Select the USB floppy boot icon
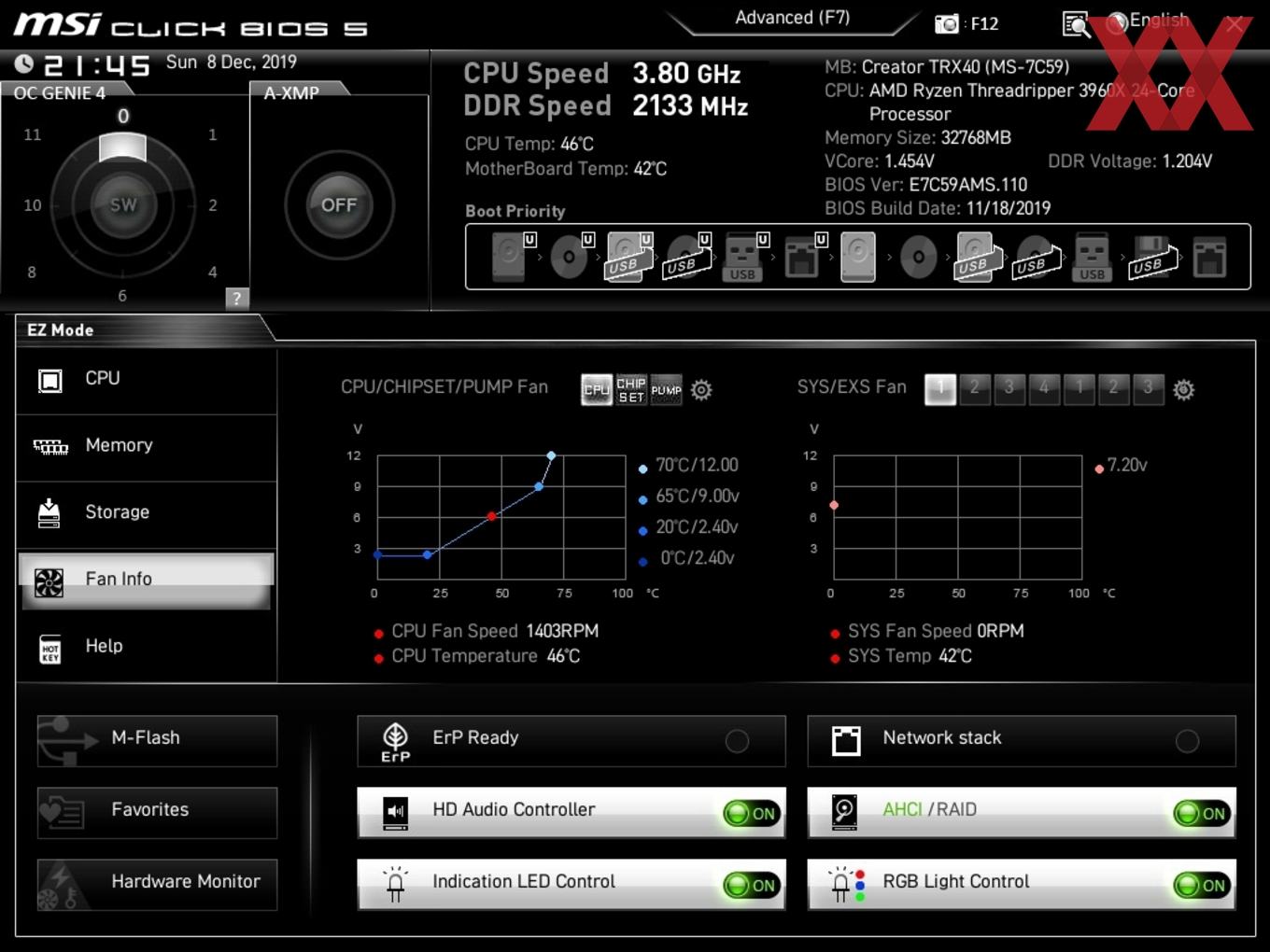 [1152, 257]
